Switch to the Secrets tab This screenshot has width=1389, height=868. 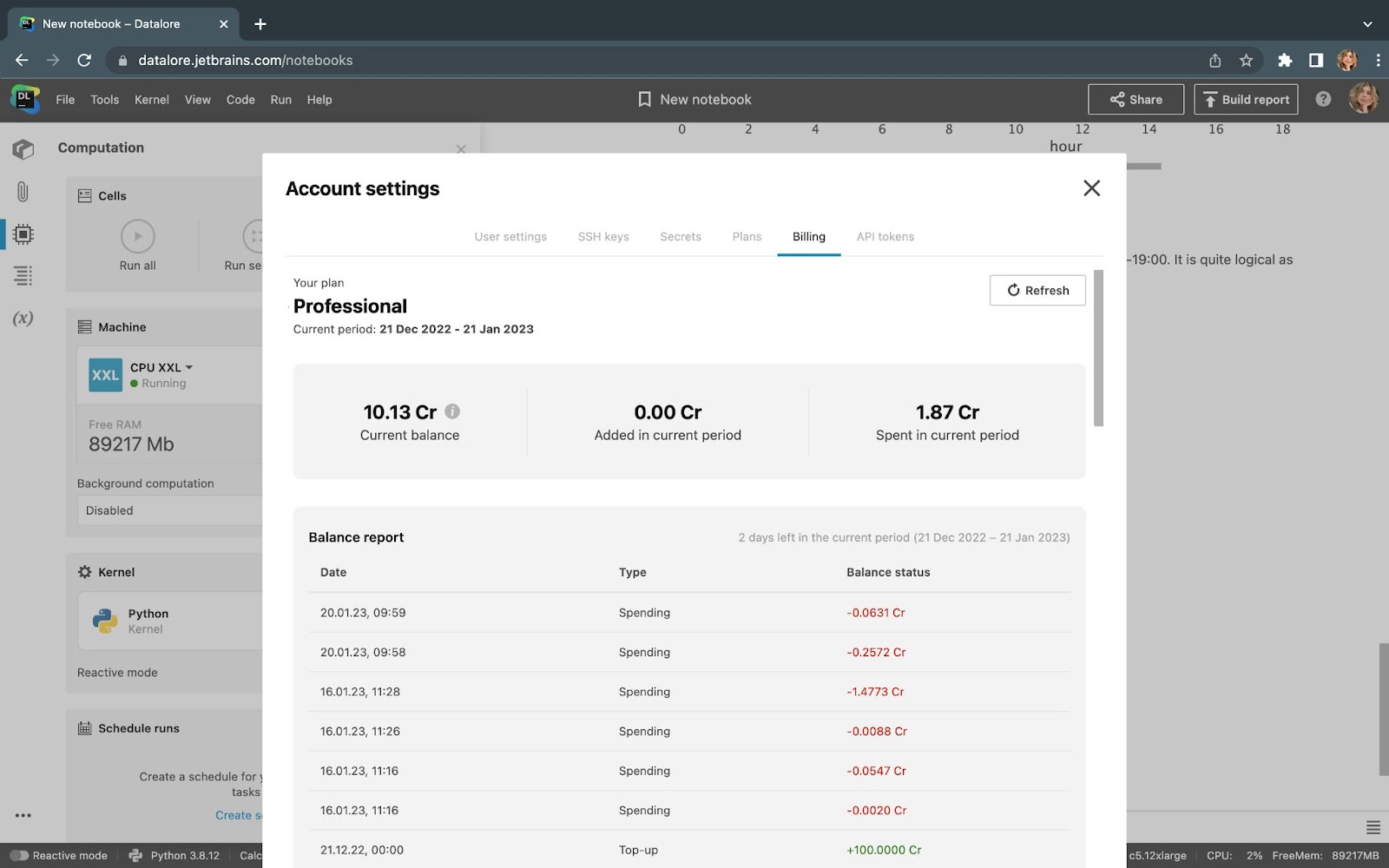coord(681,237)
